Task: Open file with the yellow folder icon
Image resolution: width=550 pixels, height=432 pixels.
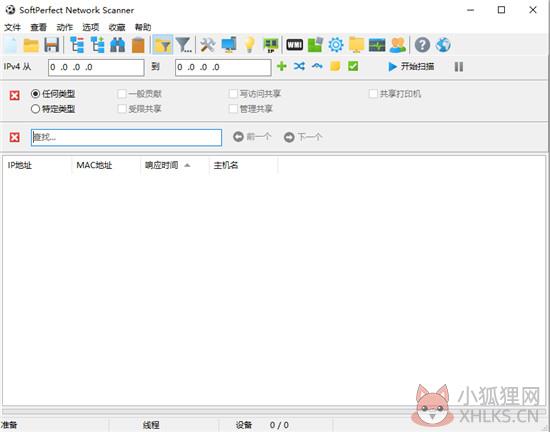Action: 31,45
